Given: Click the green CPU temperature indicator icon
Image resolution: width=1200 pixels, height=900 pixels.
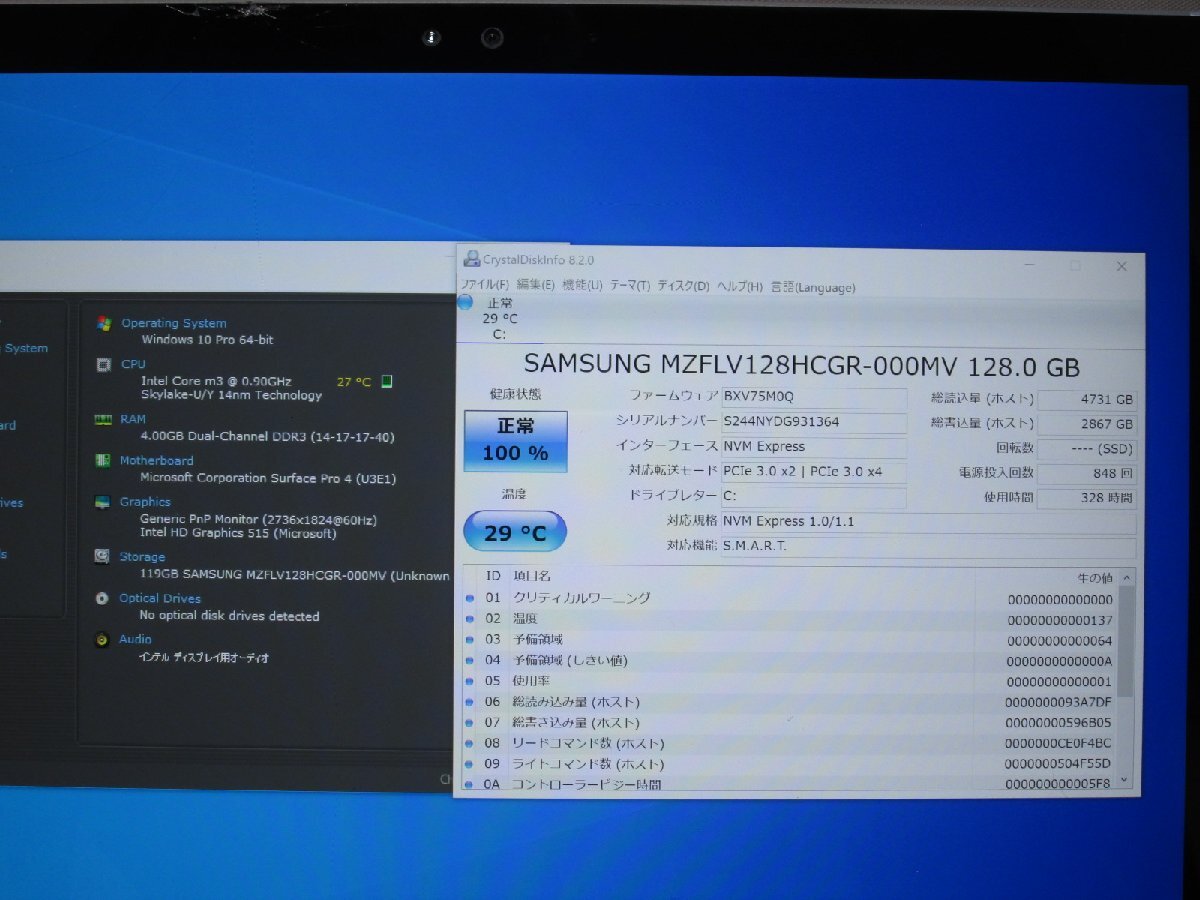Looking at the screenshot, I should (387, 381).
